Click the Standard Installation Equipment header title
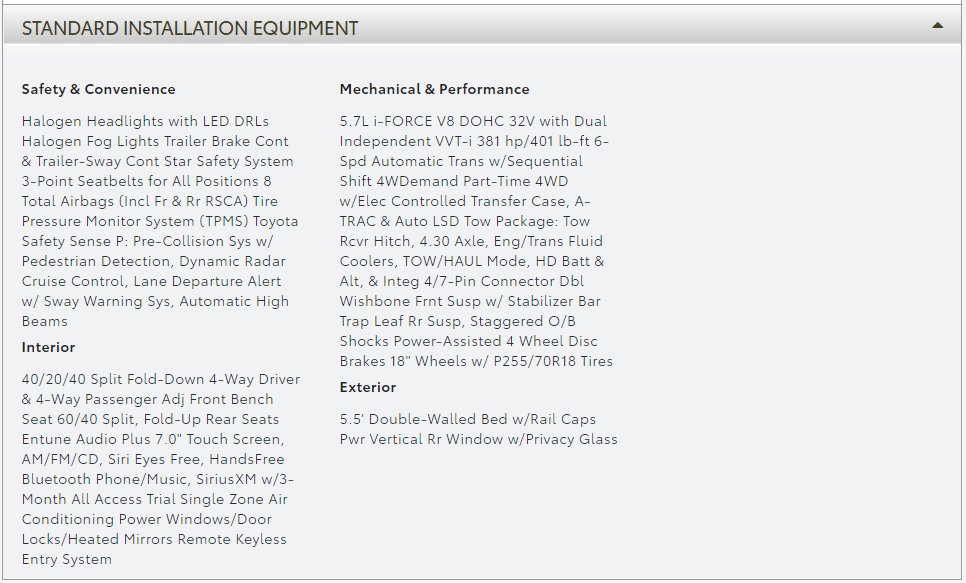The image size is (966, 583). 190,28
